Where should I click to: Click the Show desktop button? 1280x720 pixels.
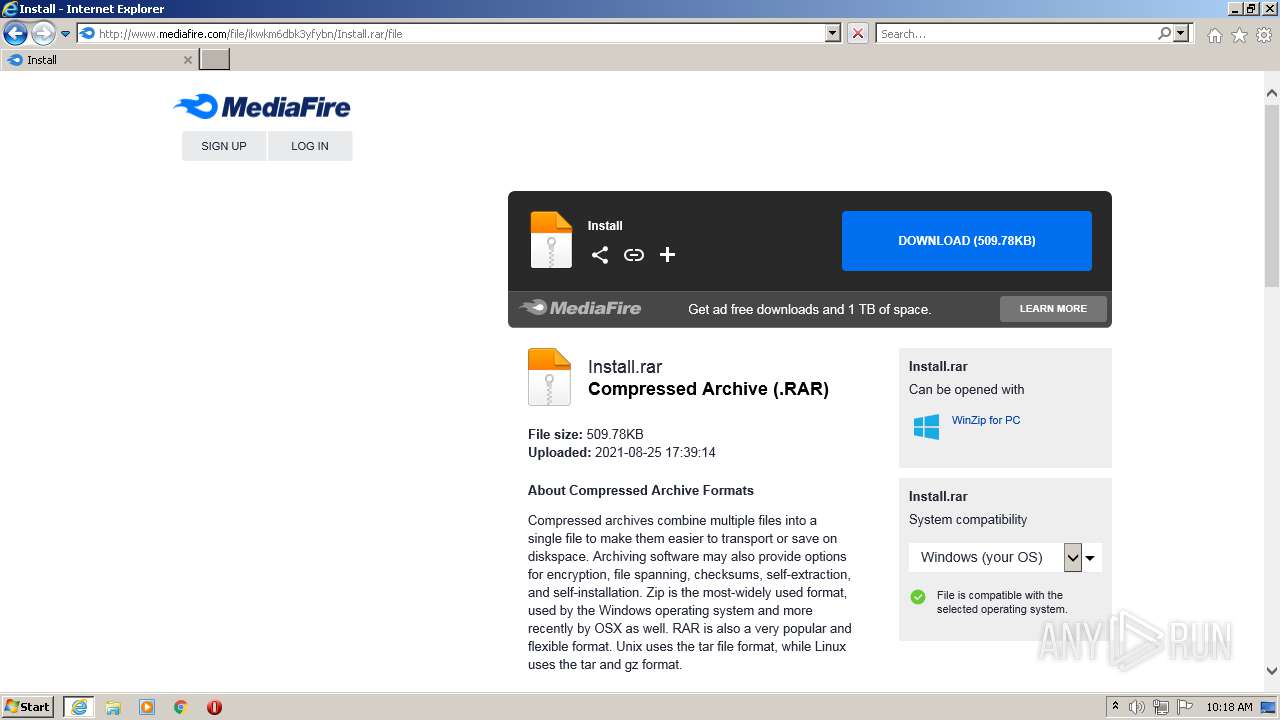(1269, 707)
